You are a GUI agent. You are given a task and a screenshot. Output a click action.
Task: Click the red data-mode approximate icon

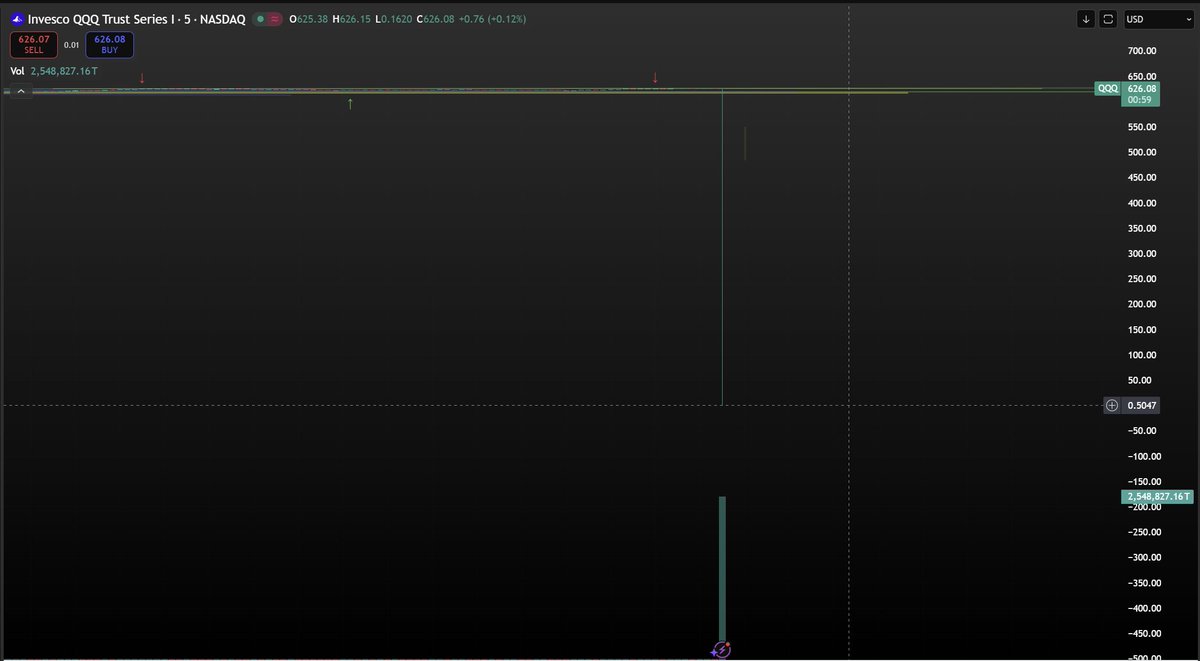click(273, 19)
